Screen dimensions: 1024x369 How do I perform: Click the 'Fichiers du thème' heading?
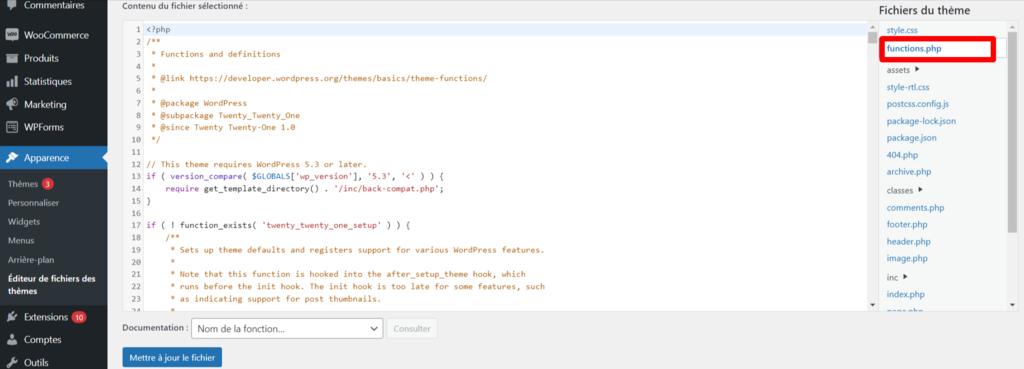924,10
